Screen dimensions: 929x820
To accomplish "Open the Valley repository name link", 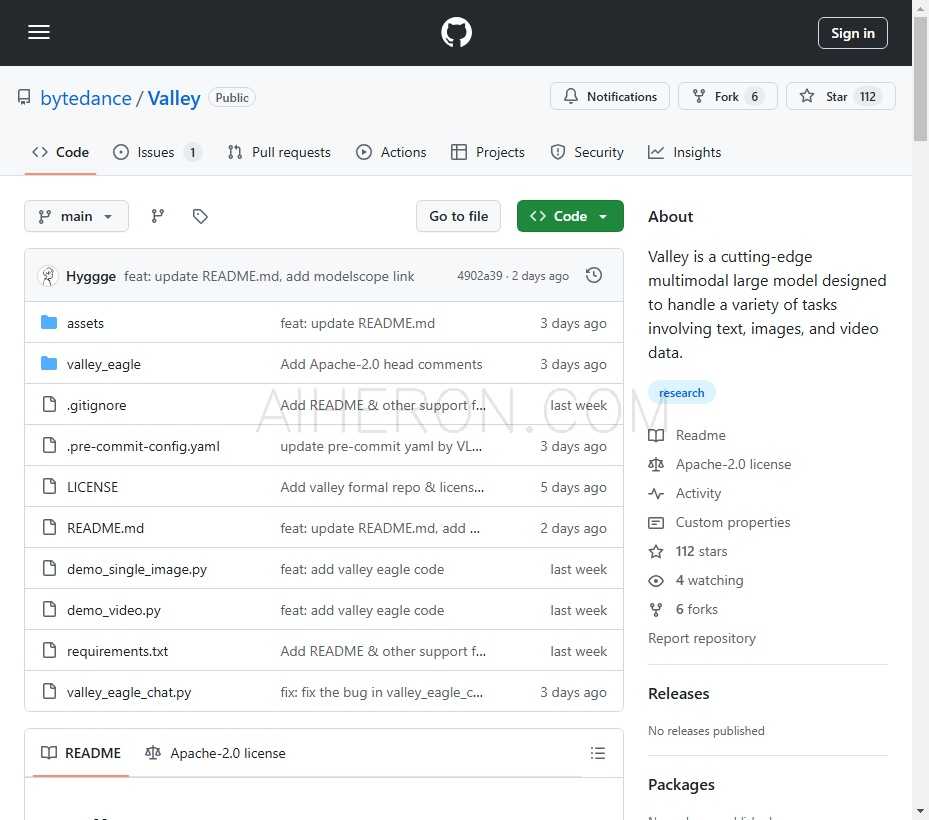I will click(174, 98).
